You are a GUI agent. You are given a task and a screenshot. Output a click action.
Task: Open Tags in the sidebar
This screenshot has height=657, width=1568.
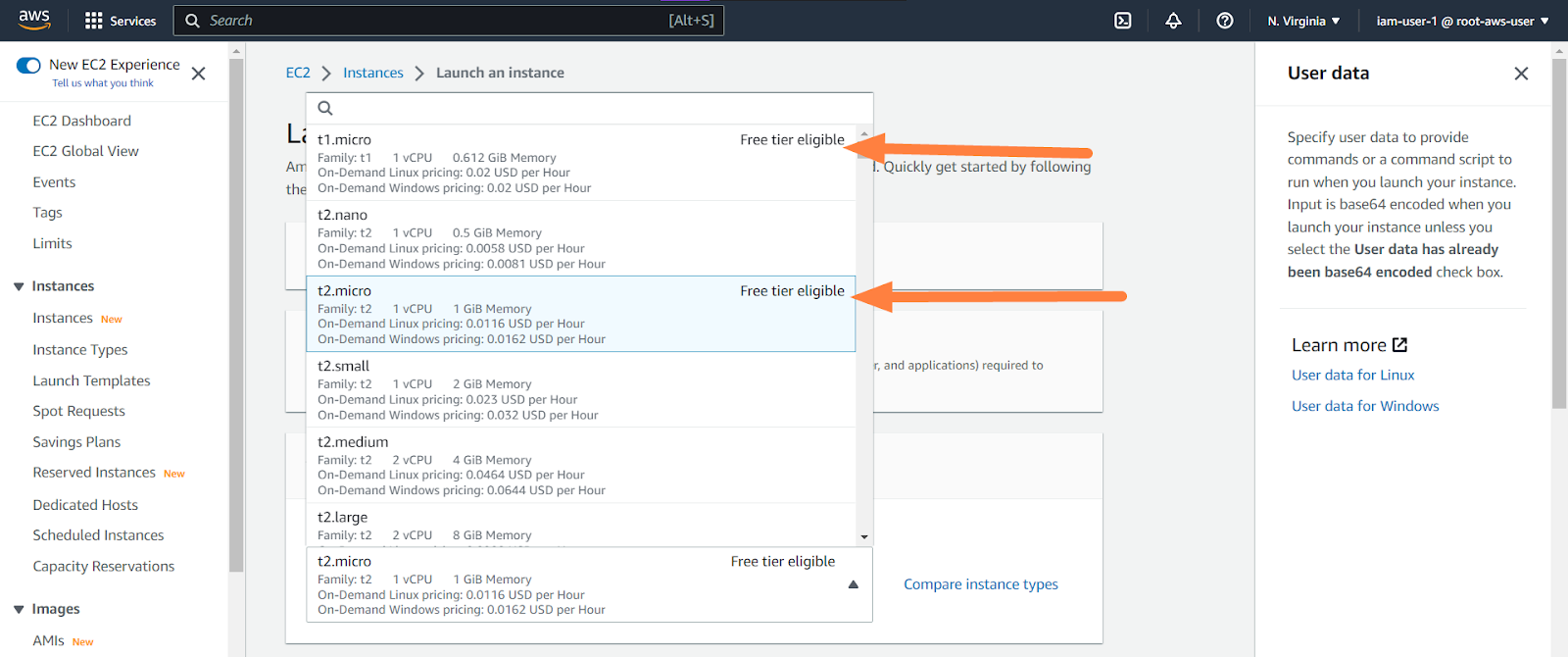[47, 213]
